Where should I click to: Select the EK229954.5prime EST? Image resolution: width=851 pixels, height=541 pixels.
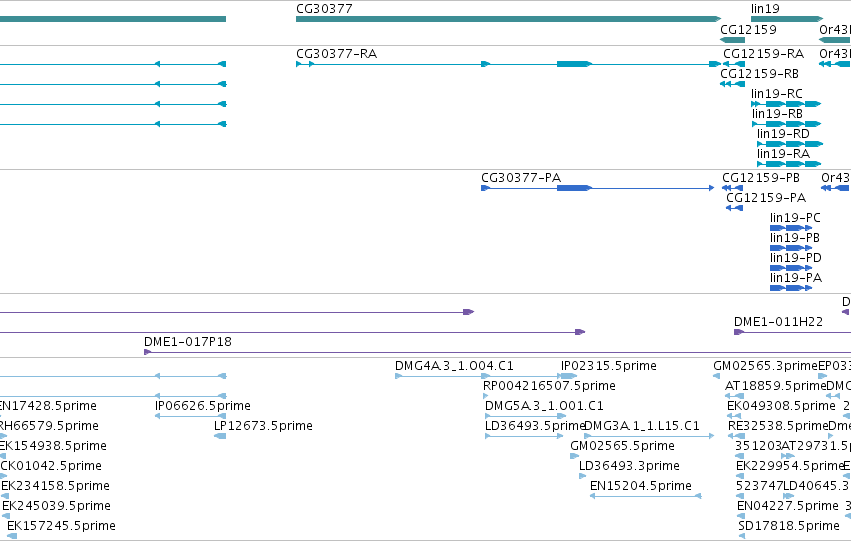(x=740, y=476)
